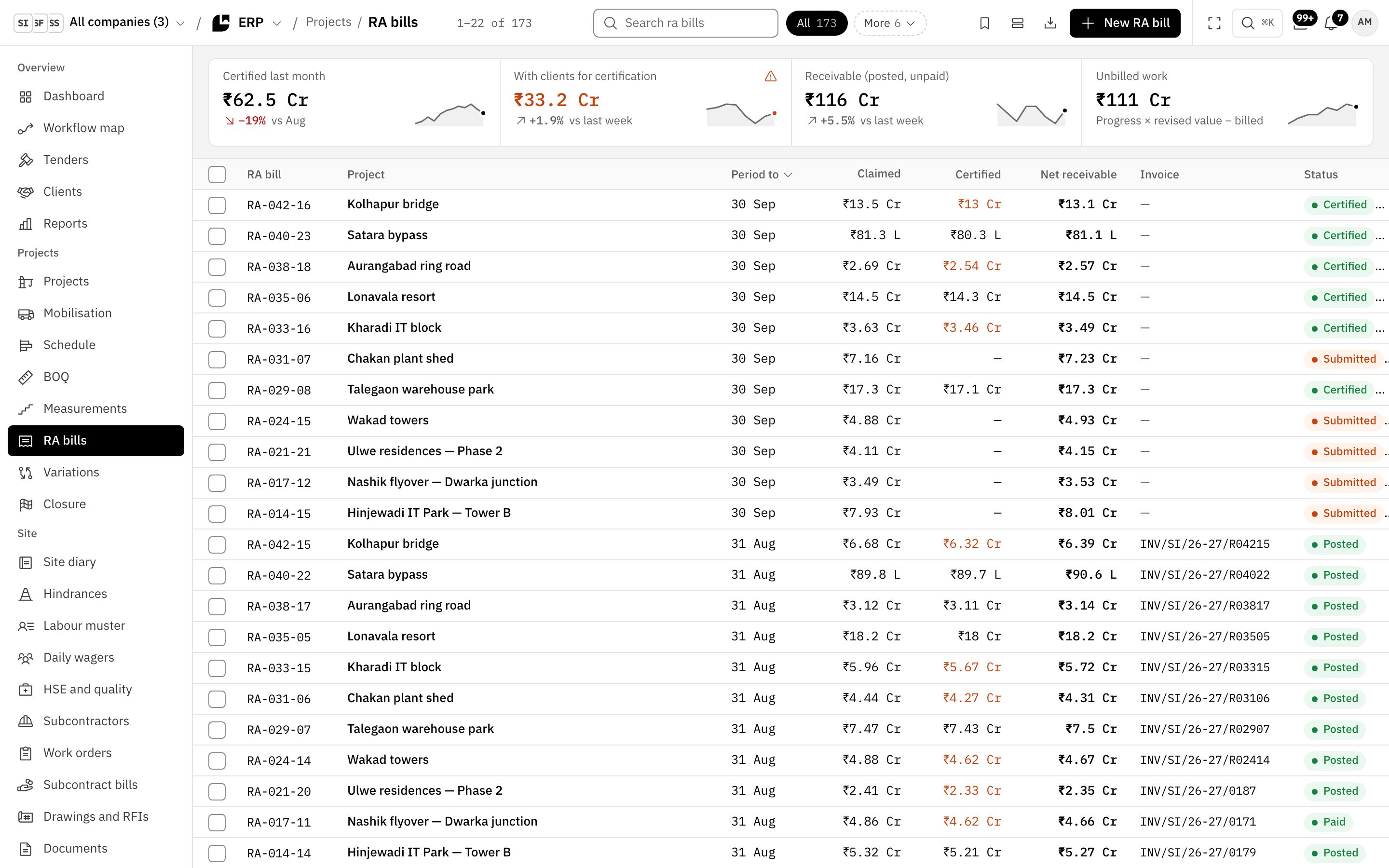Screen dimensions: 1389x868
Task: Open the More 6 filters dropdown
Action: pyautogui.click(x=890, y=23)
